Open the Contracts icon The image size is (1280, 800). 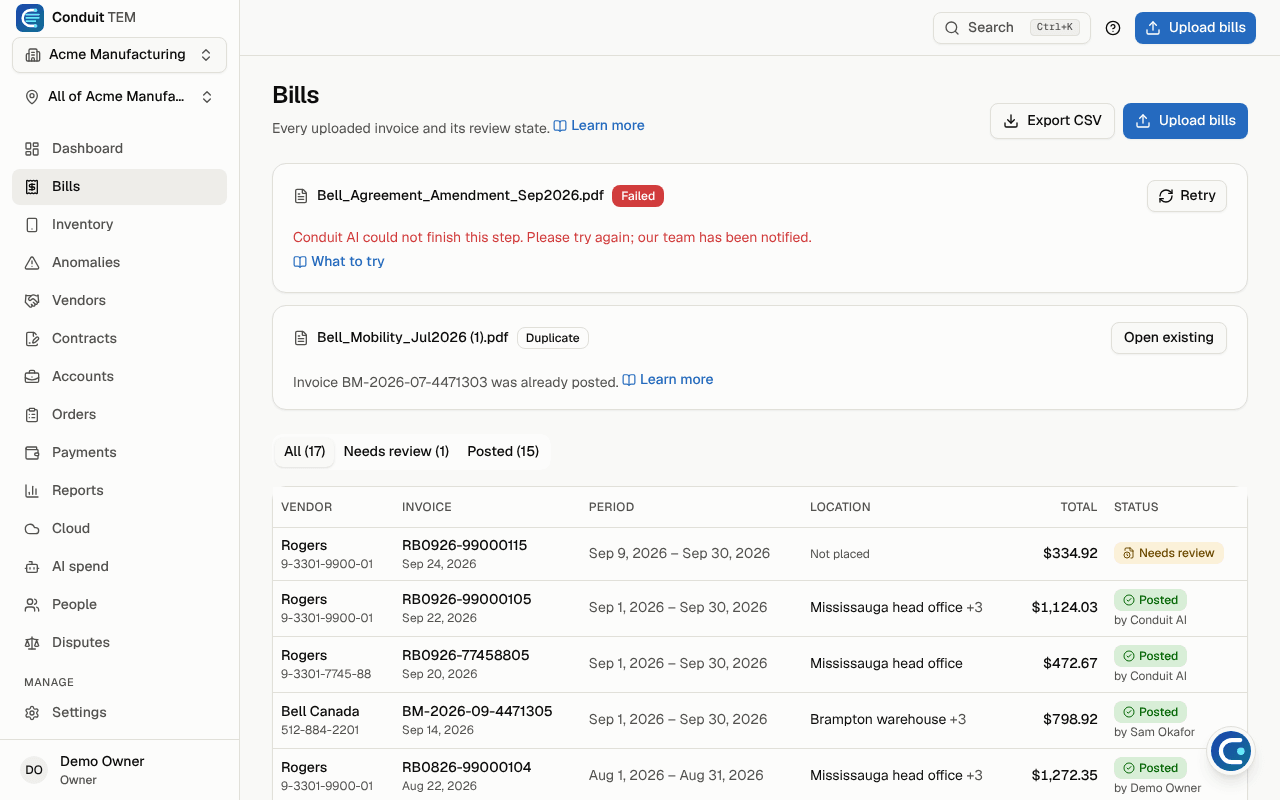(x=32, y=338)
